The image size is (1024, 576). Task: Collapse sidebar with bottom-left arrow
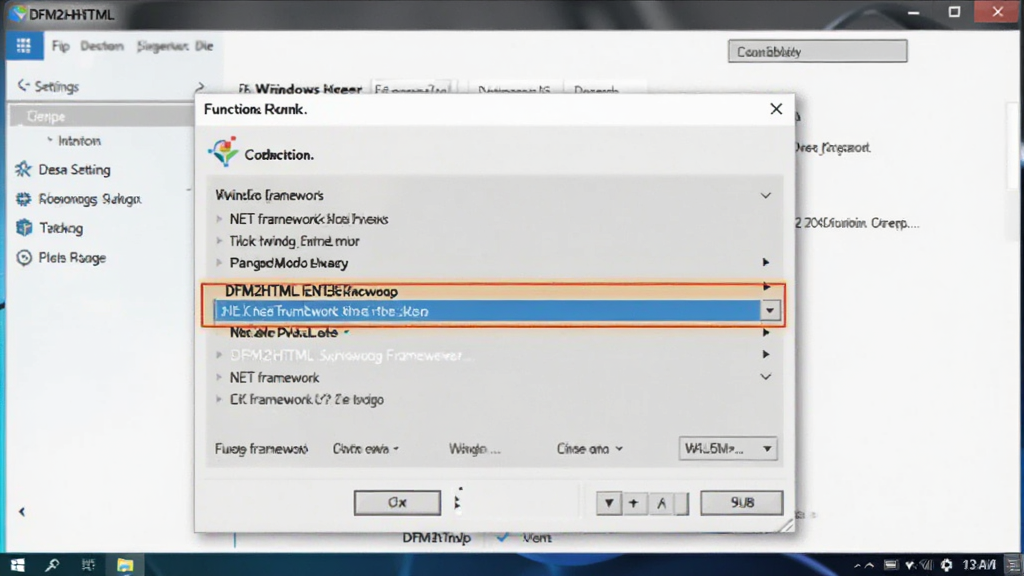(x=22, y=511)
